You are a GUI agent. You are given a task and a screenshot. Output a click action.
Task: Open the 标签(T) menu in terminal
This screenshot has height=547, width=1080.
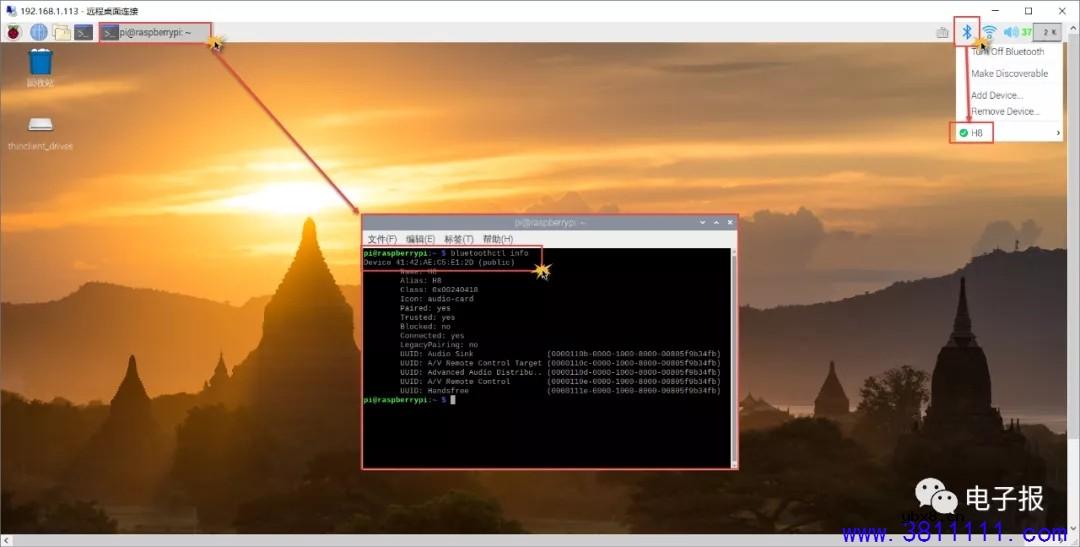tap(459, 240)
